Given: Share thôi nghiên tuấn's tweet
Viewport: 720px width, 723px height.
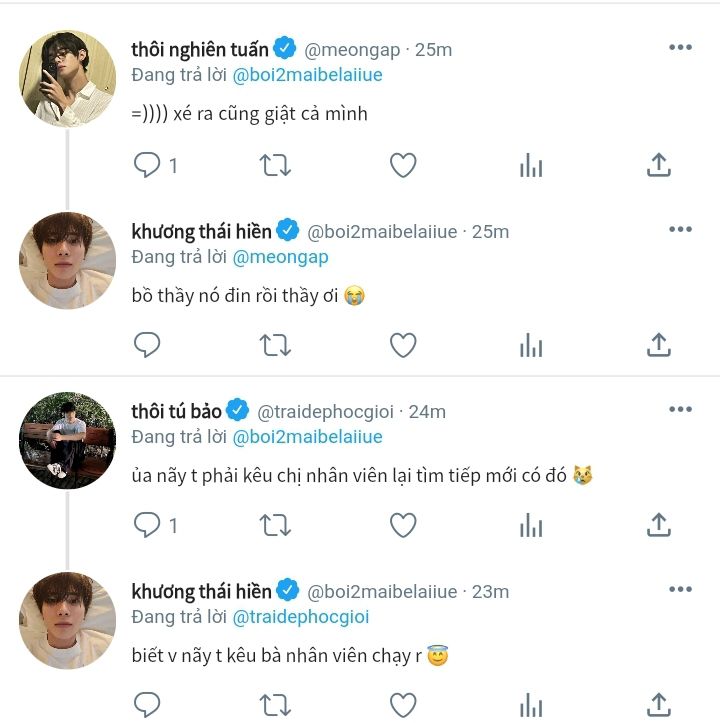Looking at the screenshot, I should click(x=659, y=166).
